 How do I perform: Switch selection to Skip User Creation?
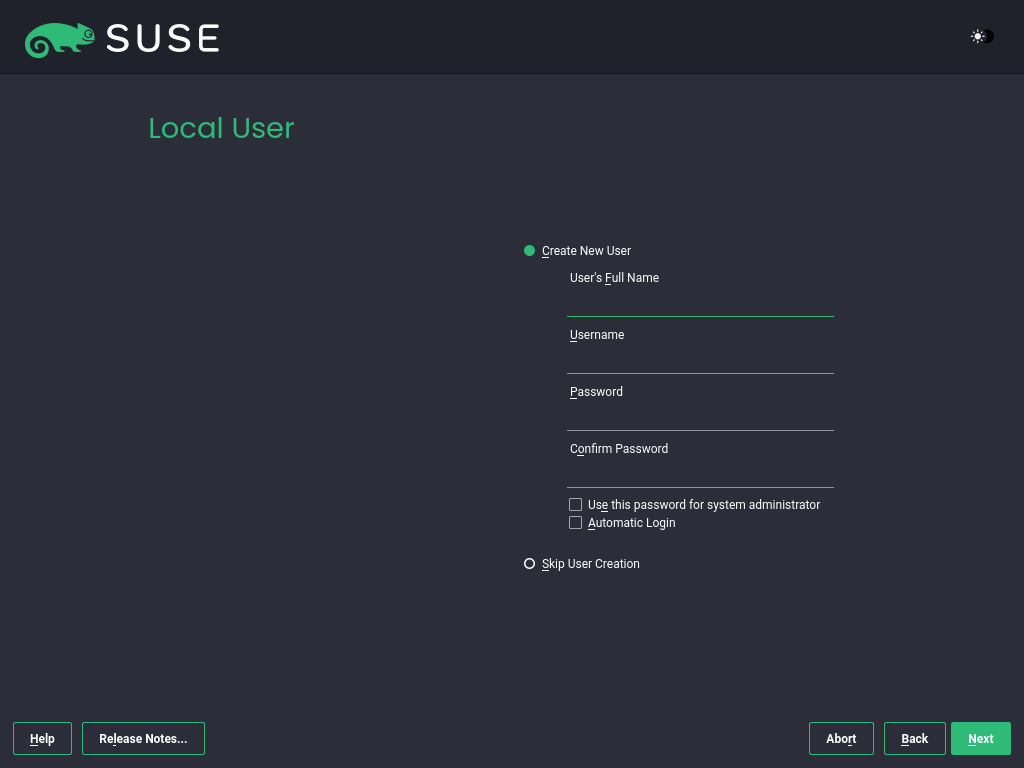590,563
